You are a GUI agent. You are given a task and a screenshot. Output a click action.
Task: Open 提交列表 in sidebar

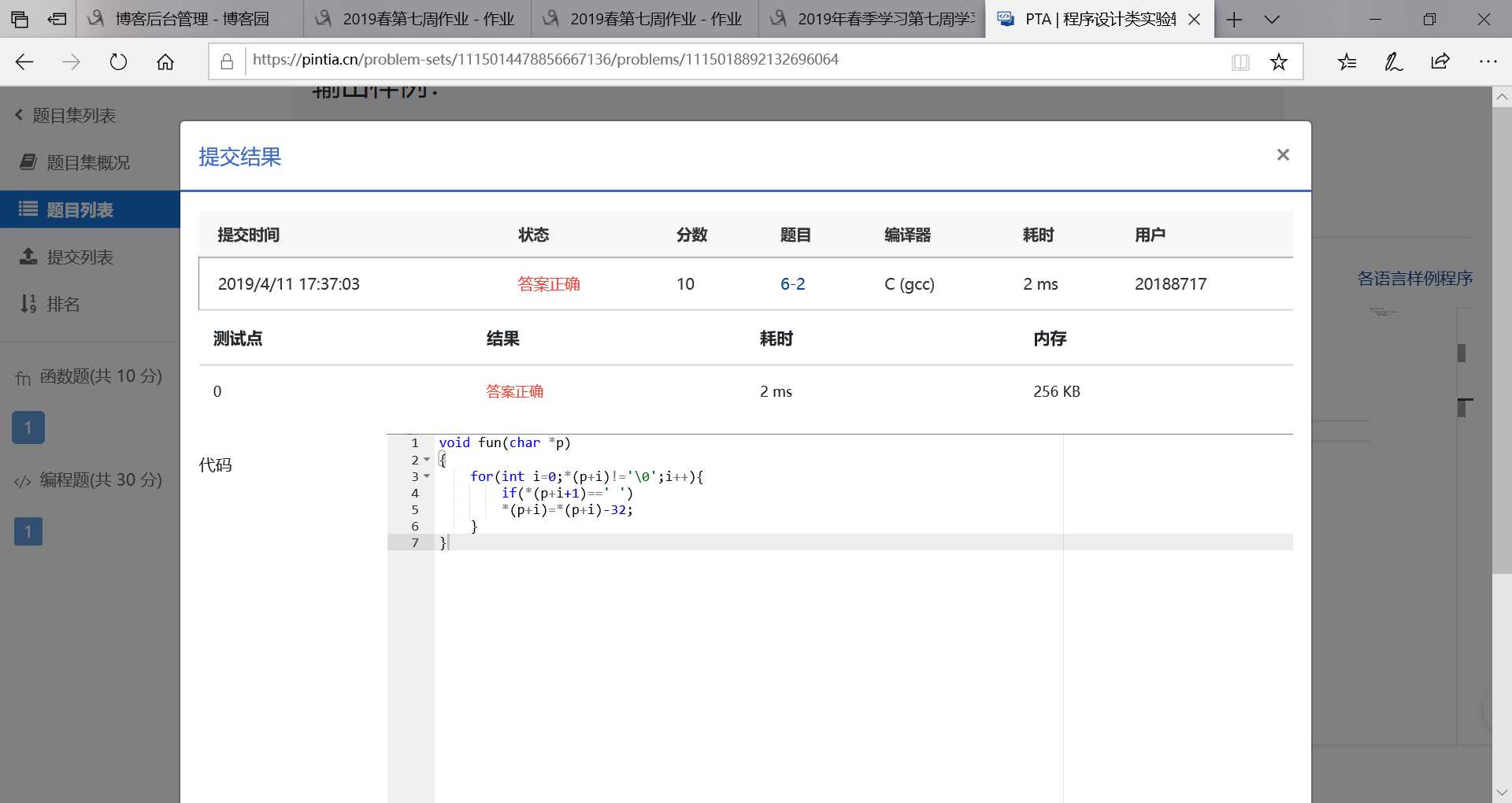click(x=67, y=257)
